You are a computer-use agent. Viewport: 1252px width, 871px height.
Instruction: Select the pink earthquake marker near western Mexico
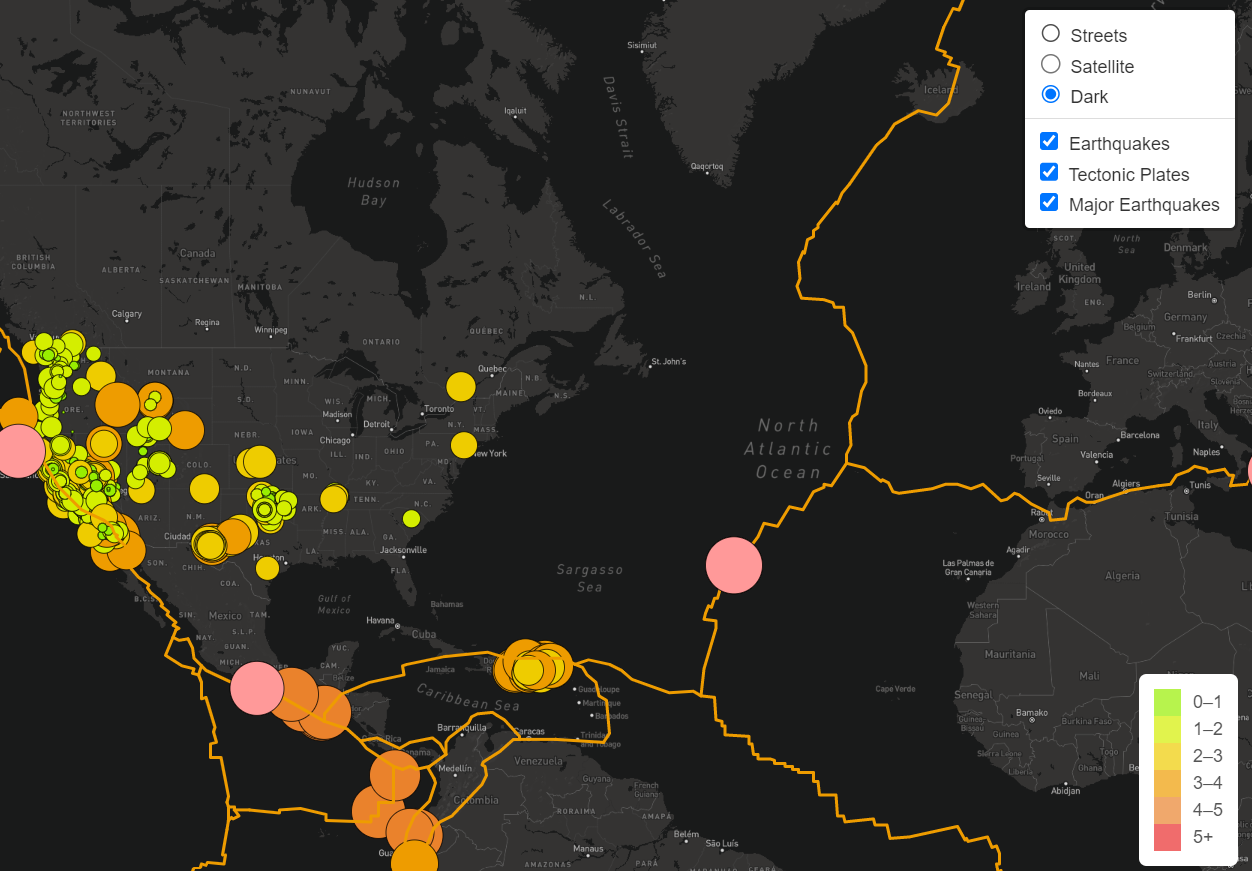pos(258,686)
